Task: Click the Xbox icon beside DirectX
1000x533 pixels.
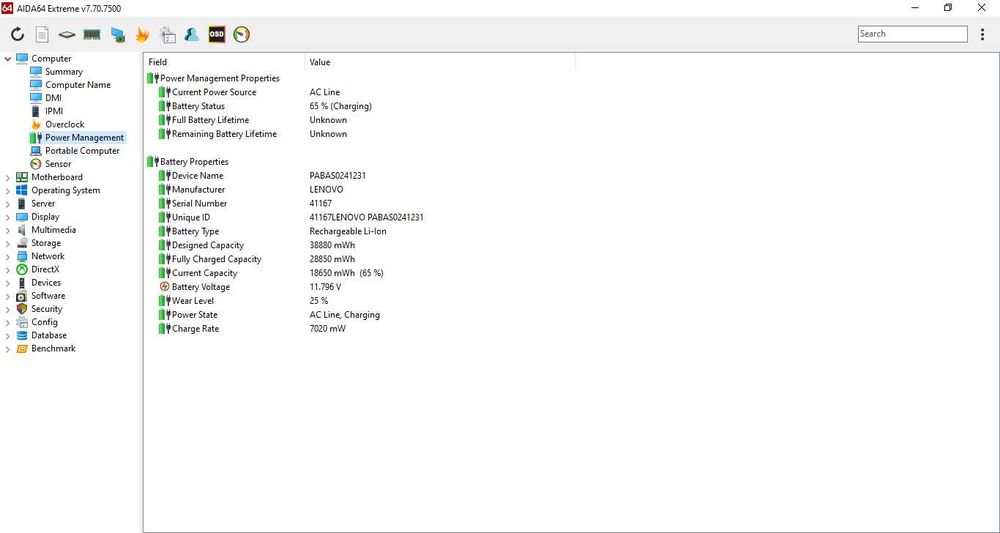Action: pyautogui.click(x=22, y=269)
